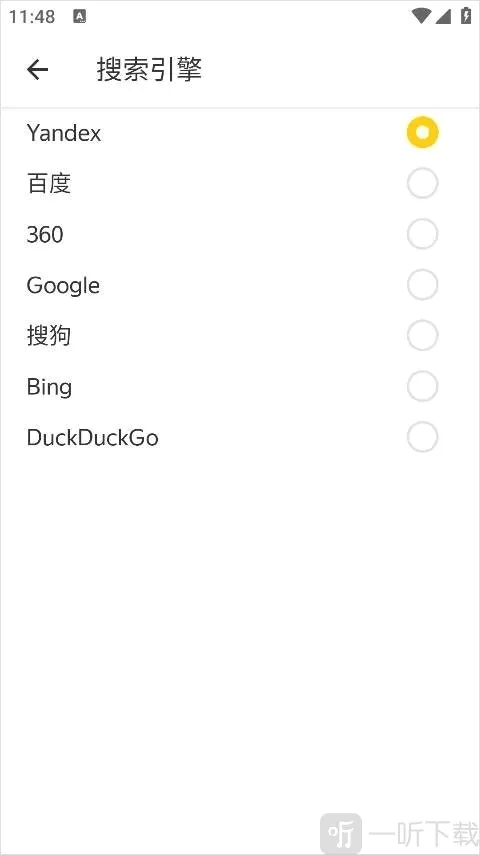Select the Yandex radio button

coord(422,133)
